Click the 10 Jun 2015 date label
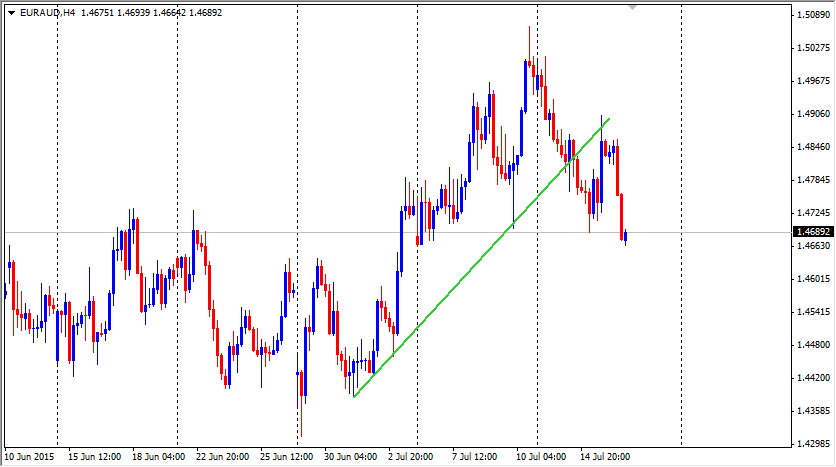 [x=29, y=457]
